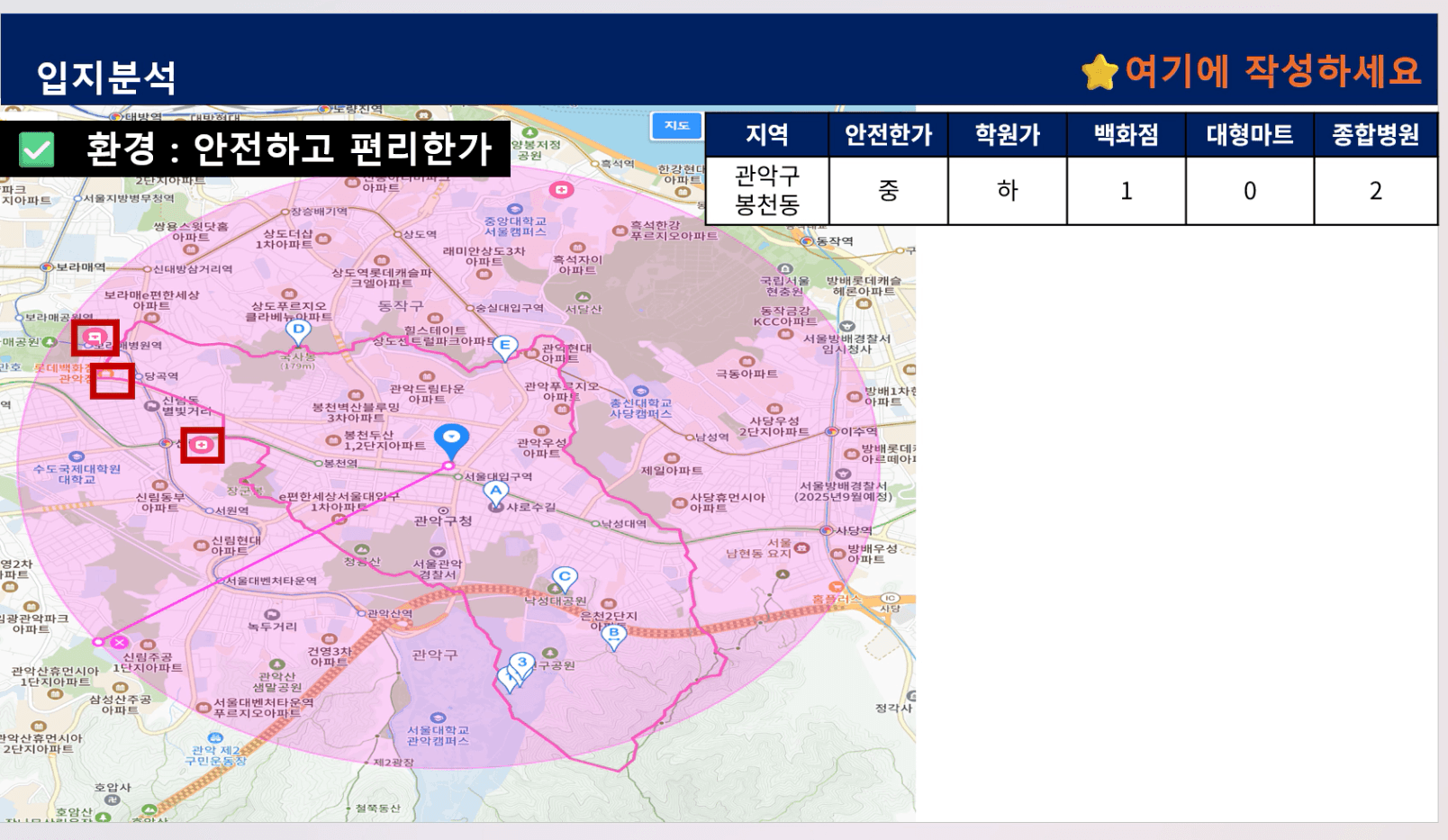Click the 중 safety rating cell
The width and height of the screenshot is (1448, 840).
coord(888,191)
